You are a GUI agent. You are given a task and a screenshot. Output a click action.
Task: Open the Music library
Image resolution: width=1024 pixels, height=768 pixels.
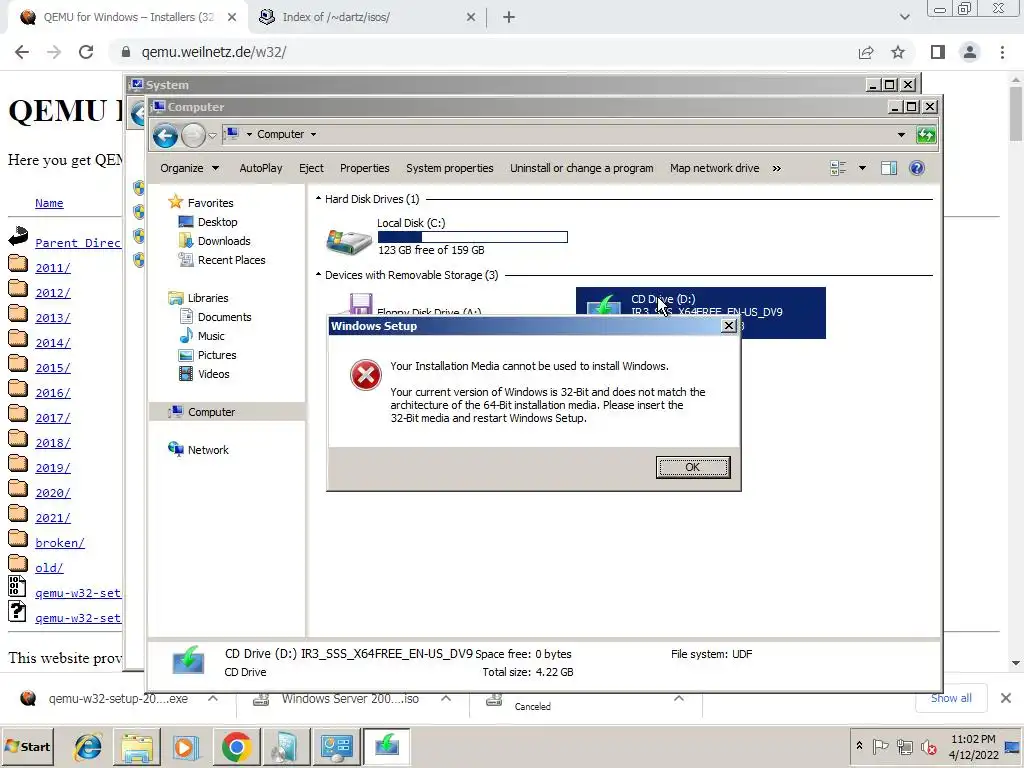click(x=211, y=336)
